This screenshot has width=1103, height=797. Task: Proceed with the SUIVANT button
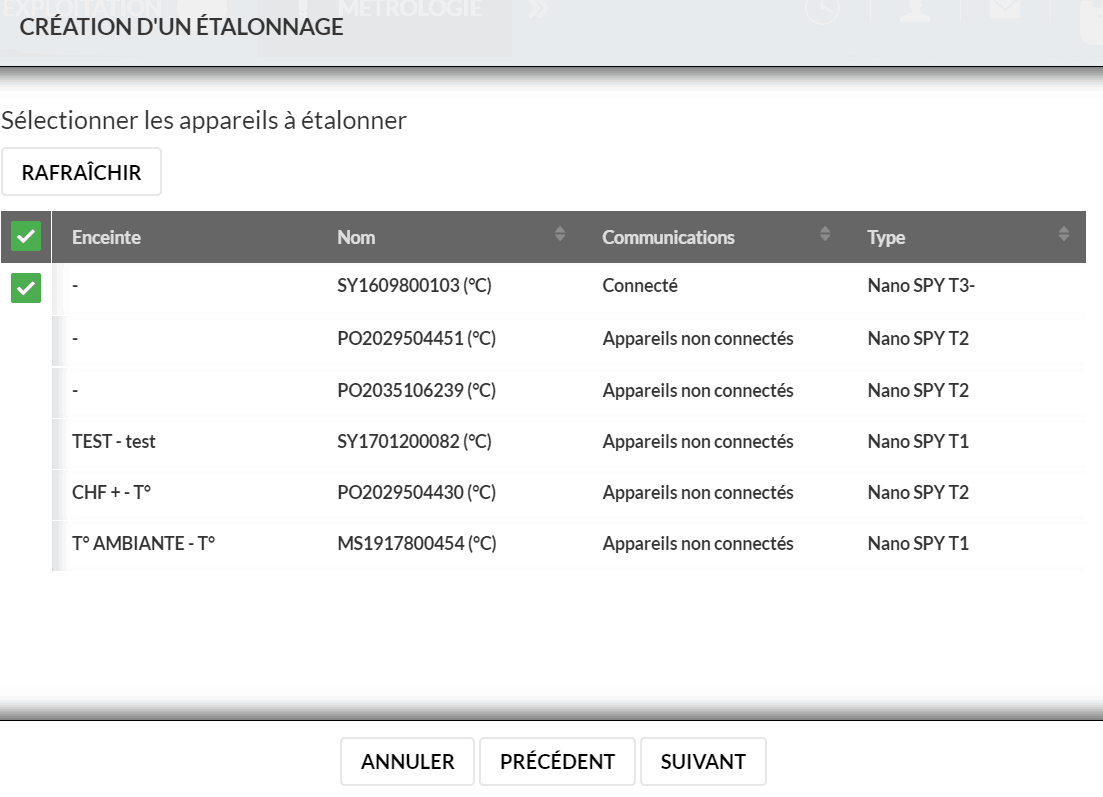[x=703, y=761]
